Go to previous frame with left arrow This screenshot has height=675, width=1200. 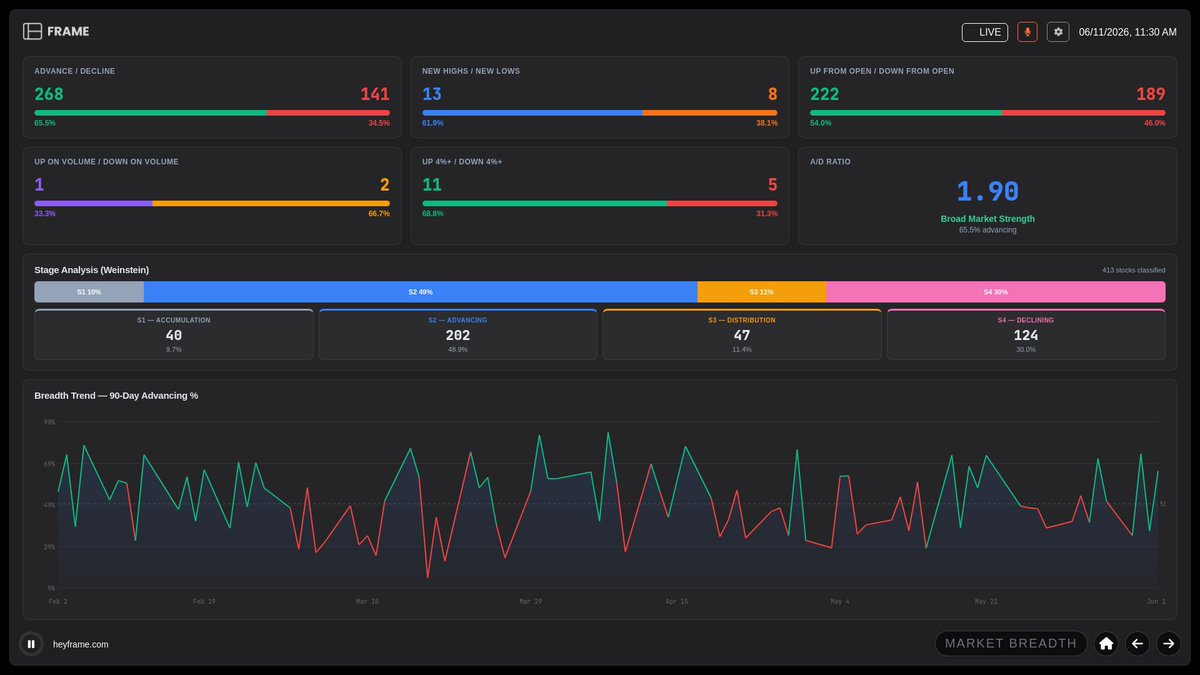click(x=1137, y=643)
